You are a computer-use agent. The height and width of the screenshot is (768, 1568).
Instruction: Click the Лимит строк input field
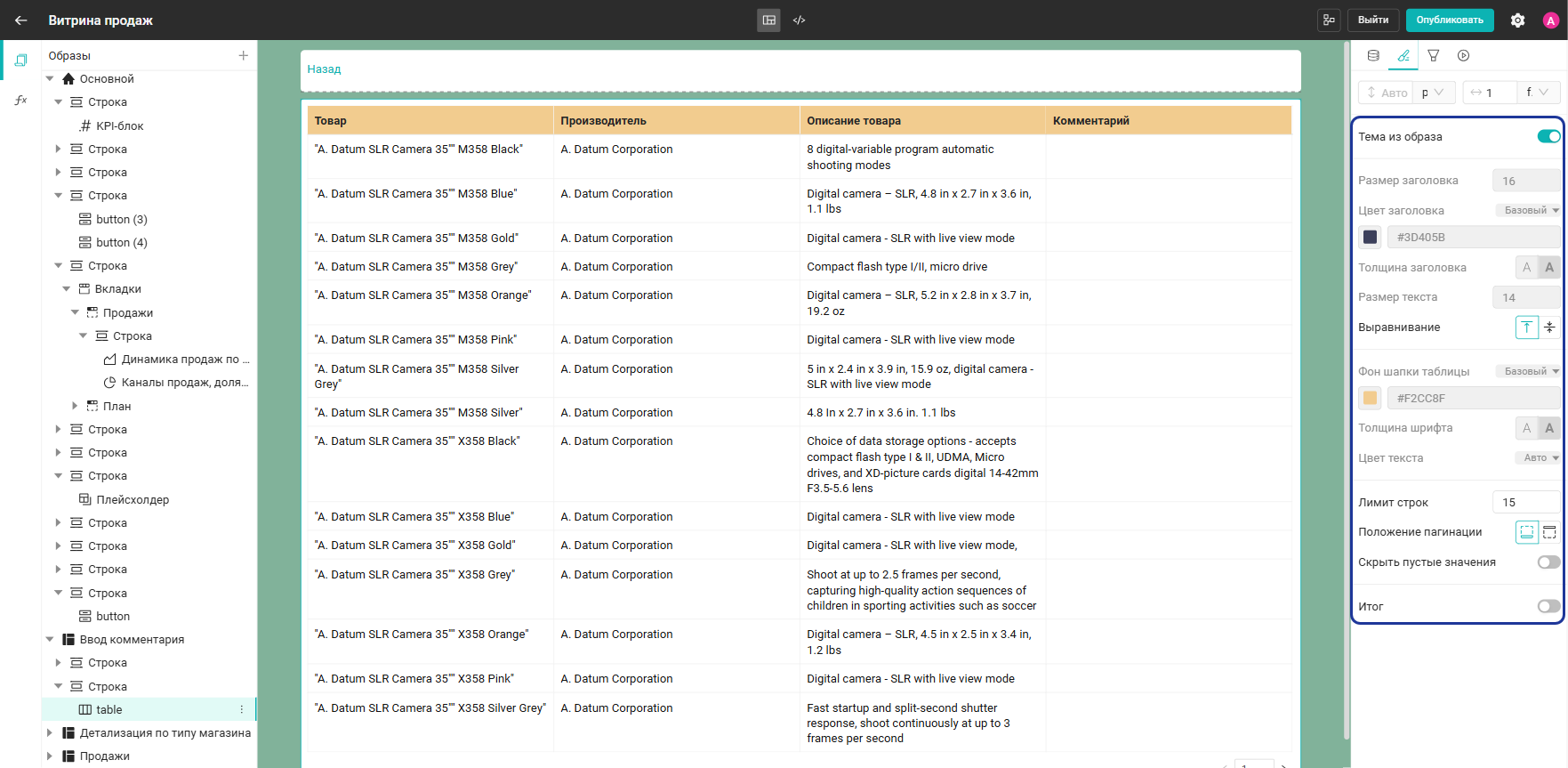pos(1526,503)
